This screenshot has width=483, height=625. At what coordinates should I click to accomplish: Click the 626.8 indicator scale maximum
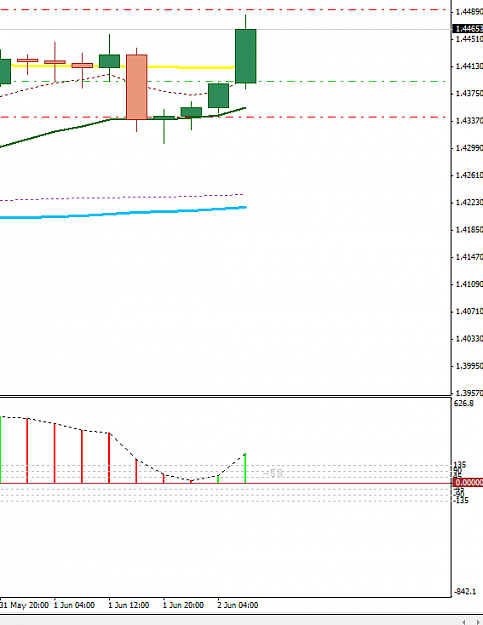click(464, 403)
